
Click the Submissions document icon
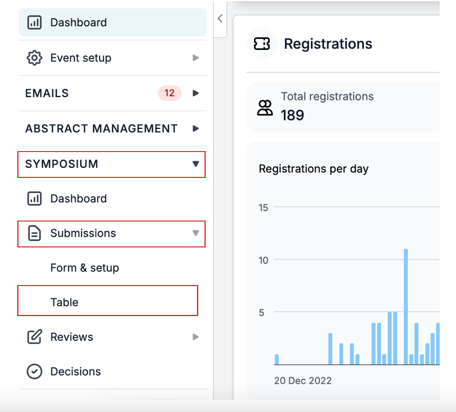click(34, 233)
